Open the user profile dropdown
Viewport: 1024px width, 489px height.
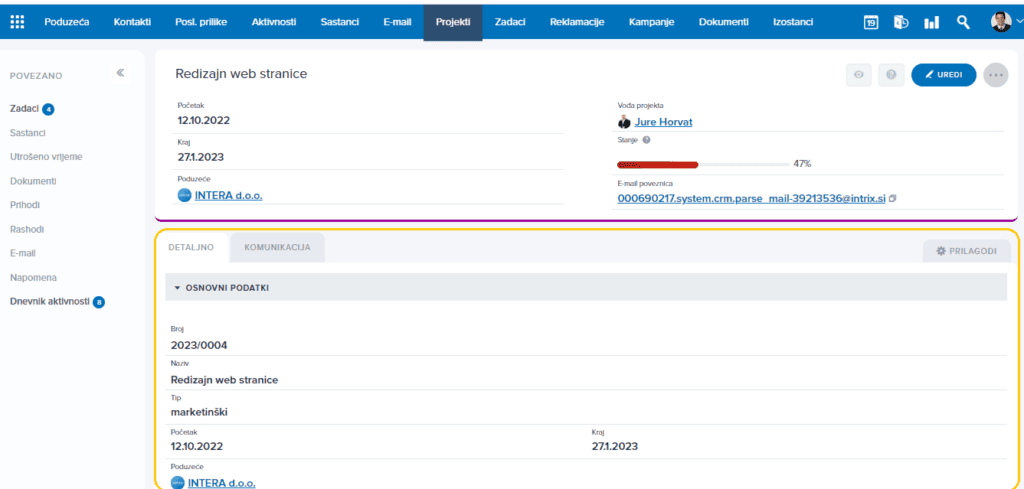coord(1006,22)
